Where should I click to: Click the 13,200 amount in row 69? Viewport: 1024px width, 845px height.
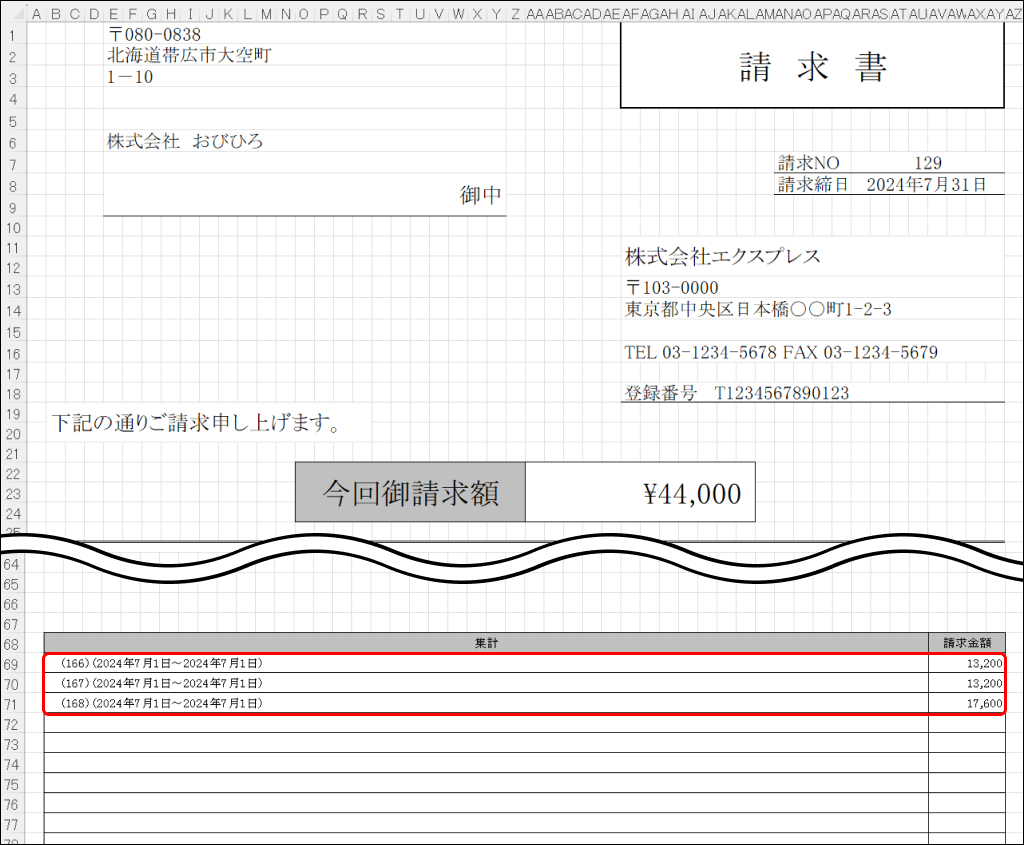tap(967, 663)
